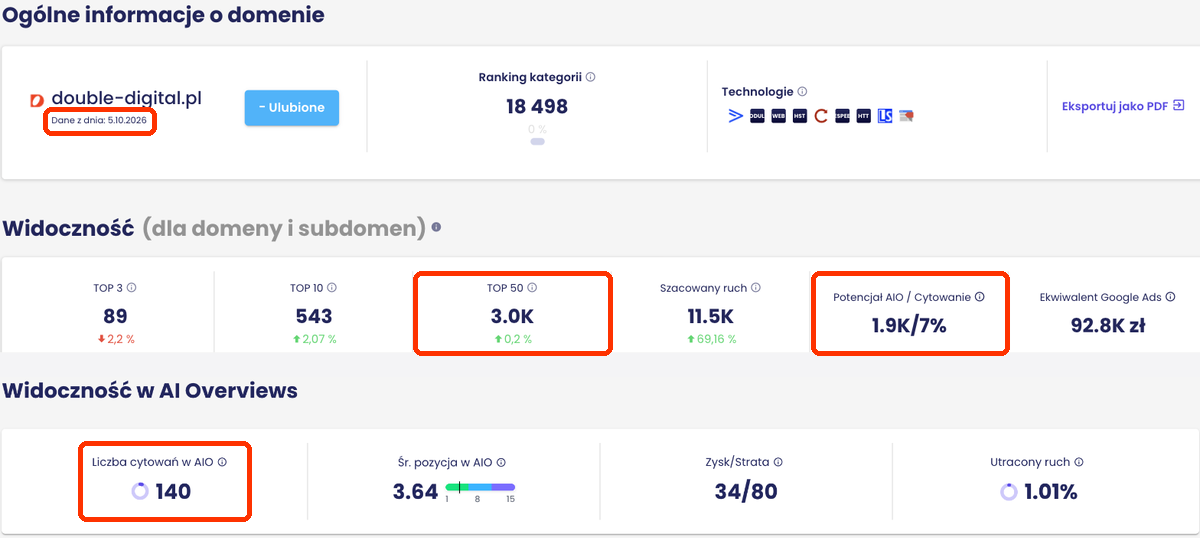Show info tooltip for Utracony ruch
The image size is (1200, 538).
(1079, 462)
